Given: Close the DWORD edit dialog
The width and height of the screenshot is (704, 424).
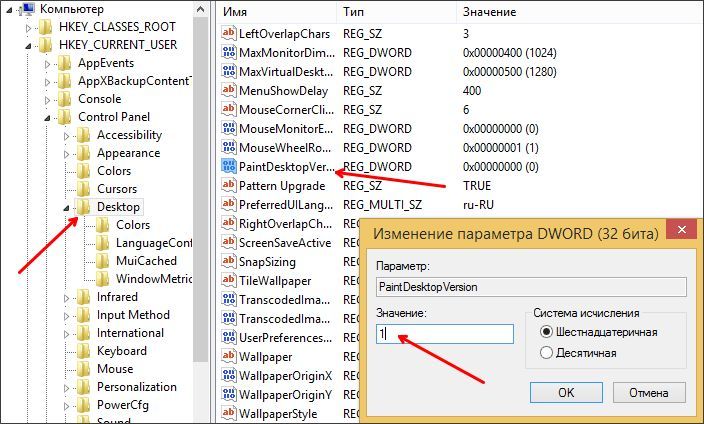Looking at the screenshot, I should click(x=682, y=230).
